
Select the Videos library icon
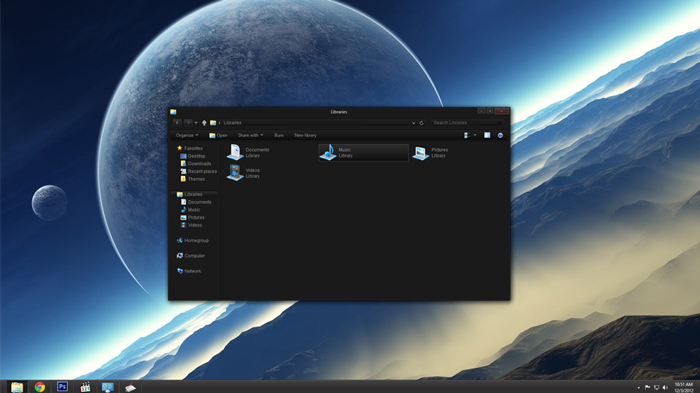click(x=235, y=173)
